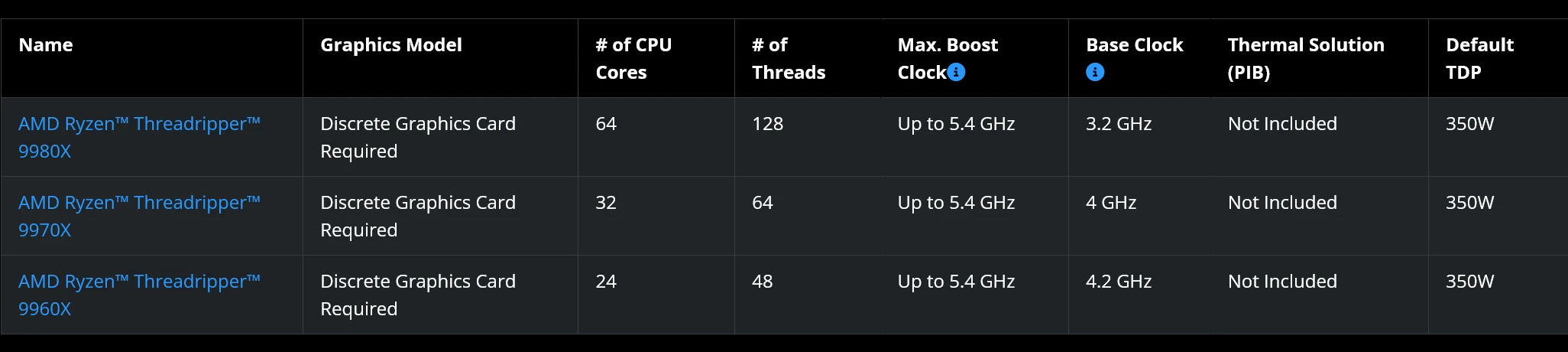Open the AMD Ryzen Threadripper 9970X link
1568x352 pixels.
[x=139, y=216]
